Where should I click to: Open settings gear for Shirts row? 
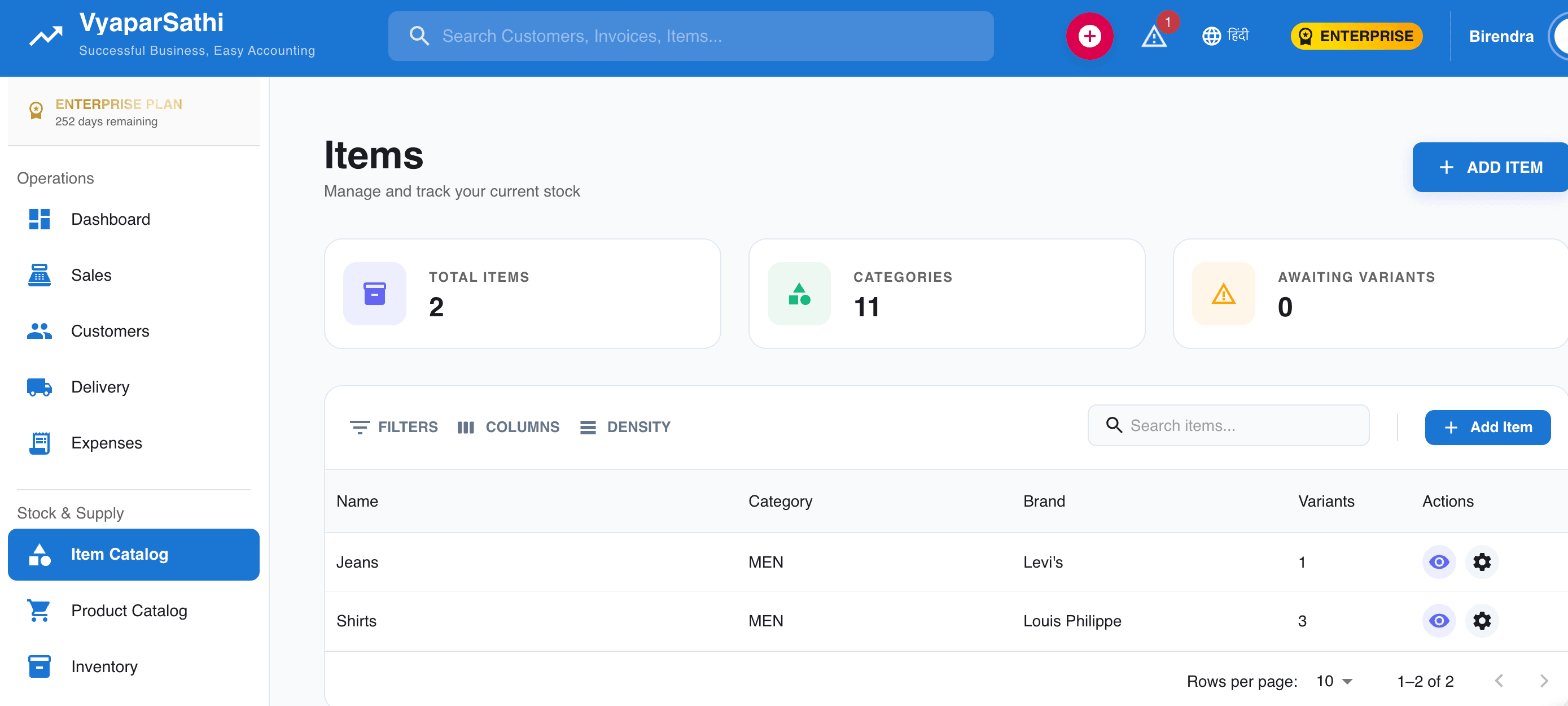click(x=1482, y=620)
